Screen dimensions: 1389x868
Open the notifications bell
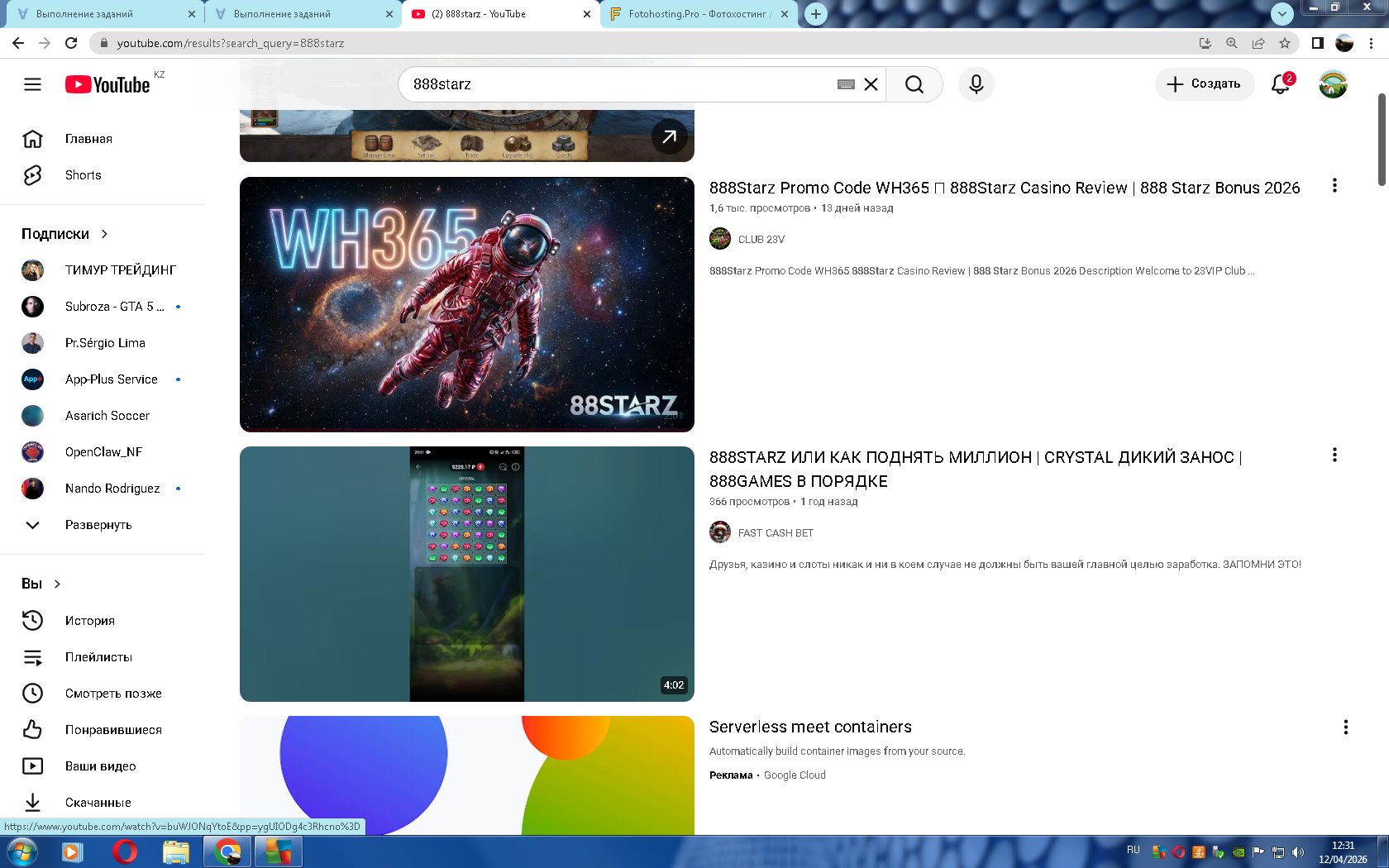click(x=1280, y=84)
